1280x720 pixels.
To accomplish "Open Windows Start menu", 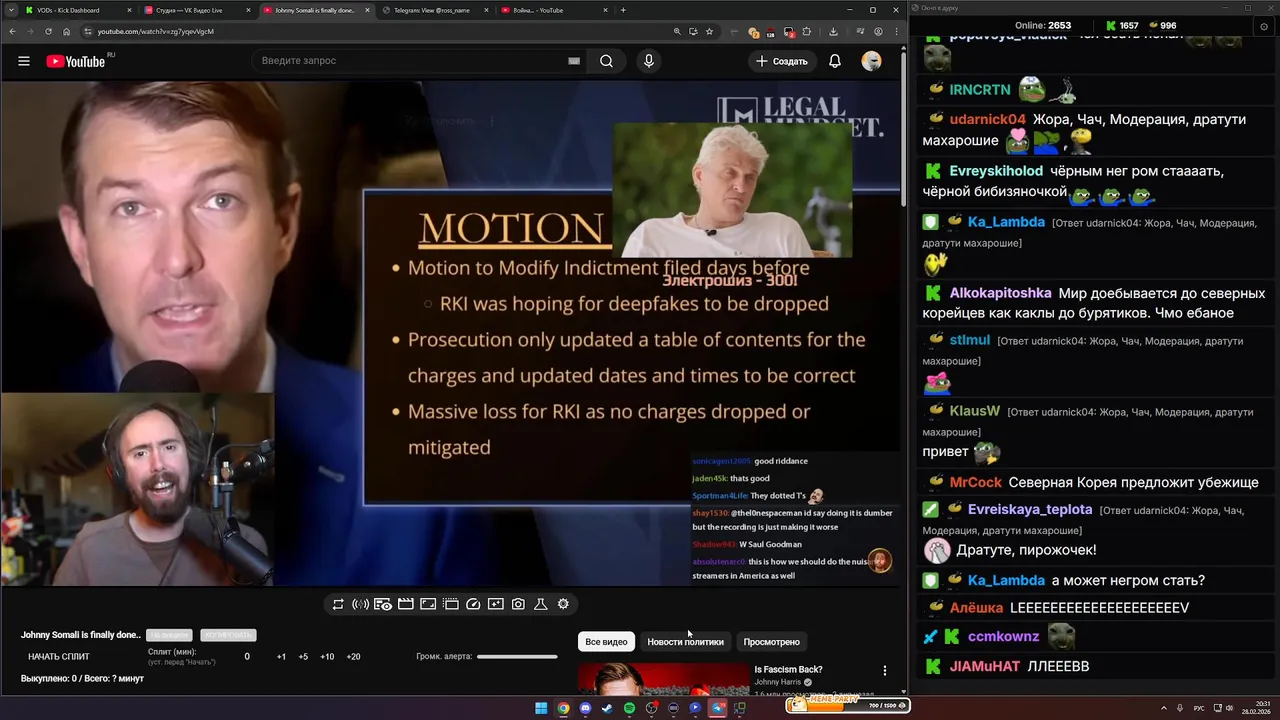I will pyautogui.click(x=541, y=708).
